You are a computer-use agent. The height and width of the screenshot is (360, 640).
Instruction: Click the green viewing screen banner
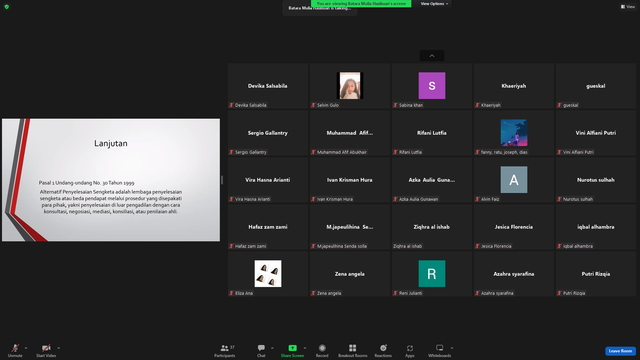pos(361,3)
